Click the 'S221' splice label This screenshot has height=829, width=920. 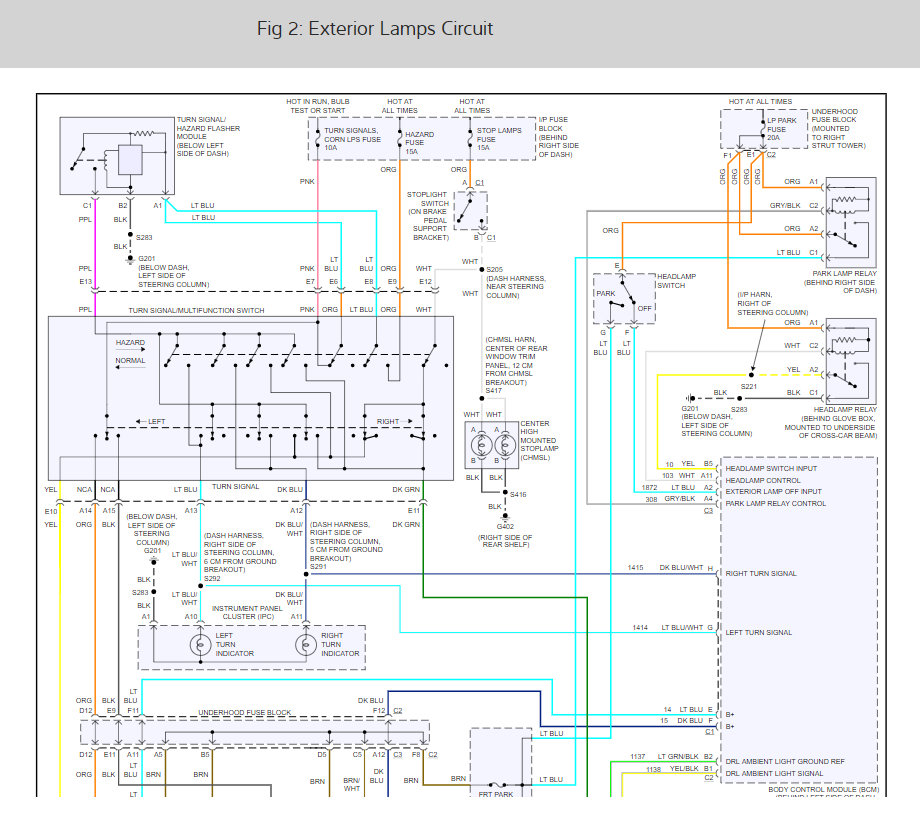(x=749, y=387)
